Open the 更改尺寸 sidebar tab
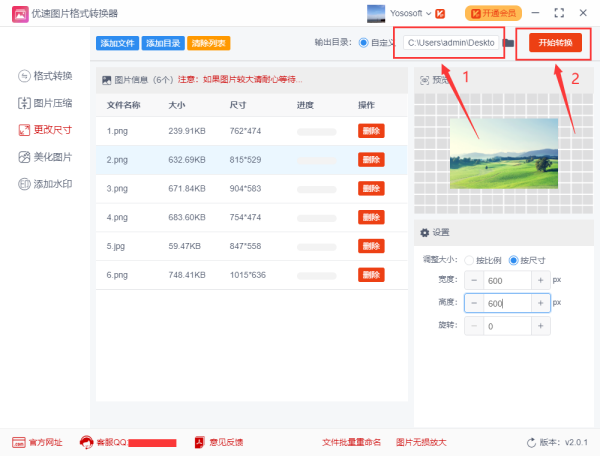 45,130
